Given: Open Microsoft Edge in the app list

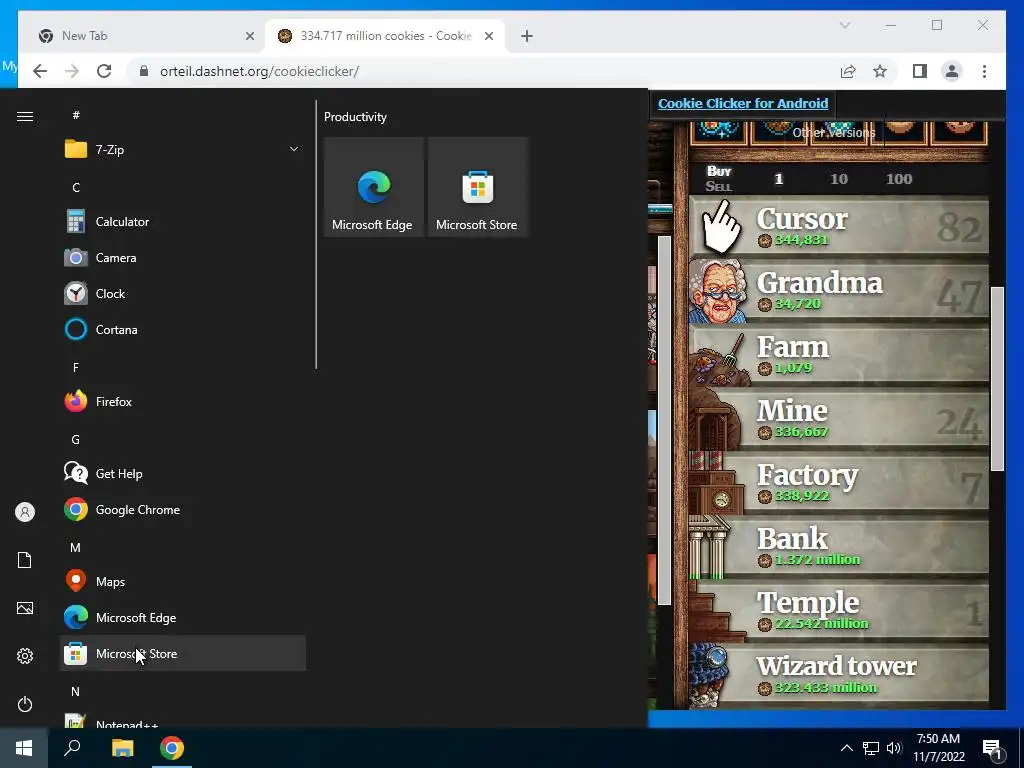Looking at the screenshot, I should tap(183, 617).
